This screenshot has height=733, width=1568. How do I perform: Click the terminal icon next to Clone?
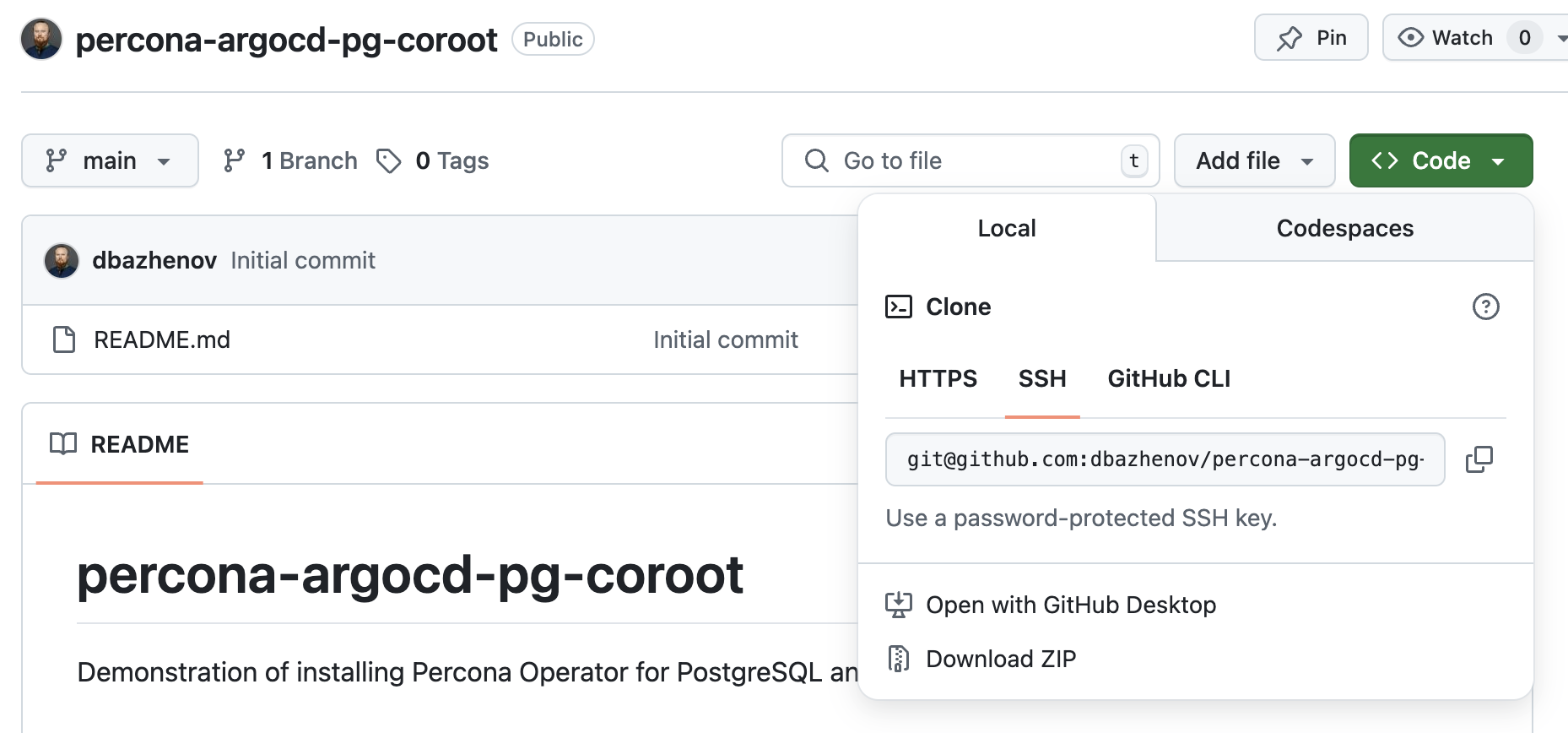pyautogui.click(x=899, y=307)
